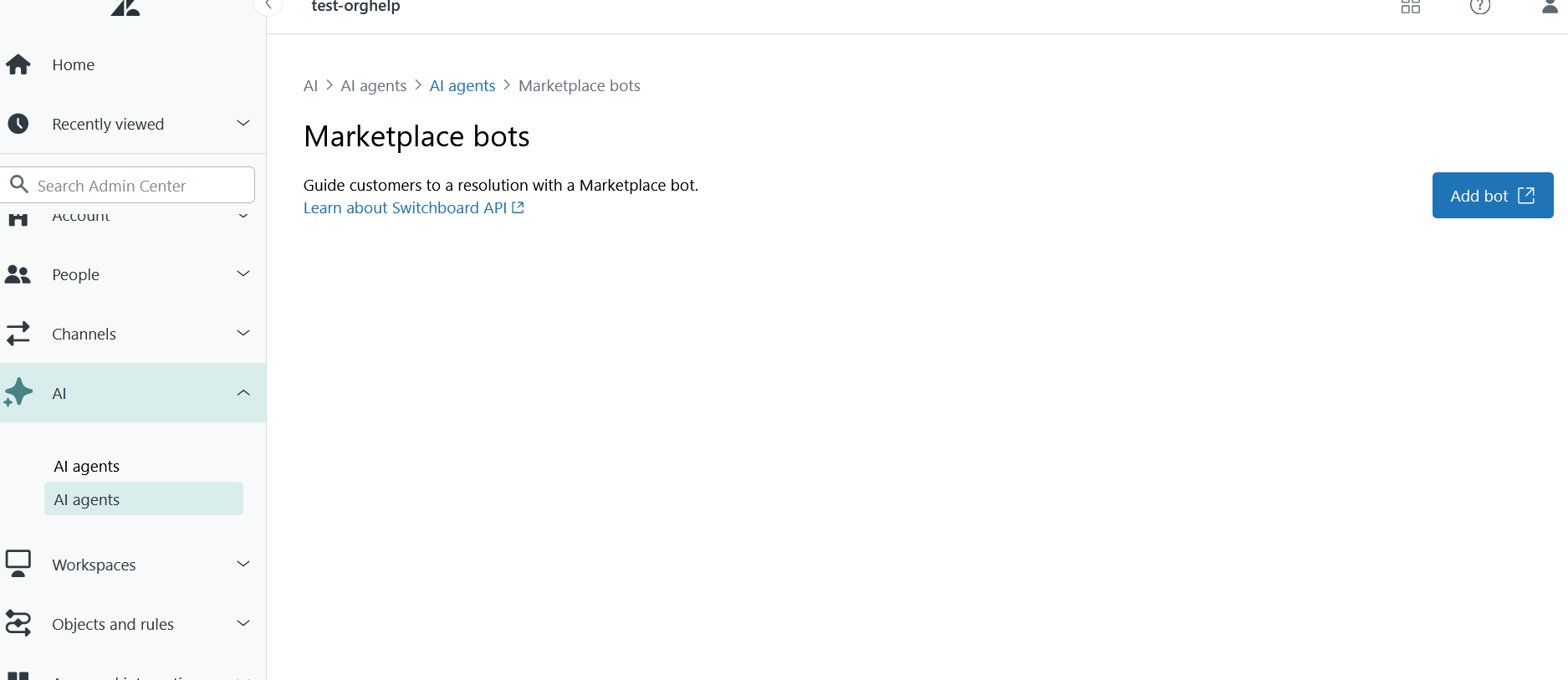This screenshot has width=1568, height=680.
Task: Expand the Recently viewed chevron
Action: pos(243,124)
